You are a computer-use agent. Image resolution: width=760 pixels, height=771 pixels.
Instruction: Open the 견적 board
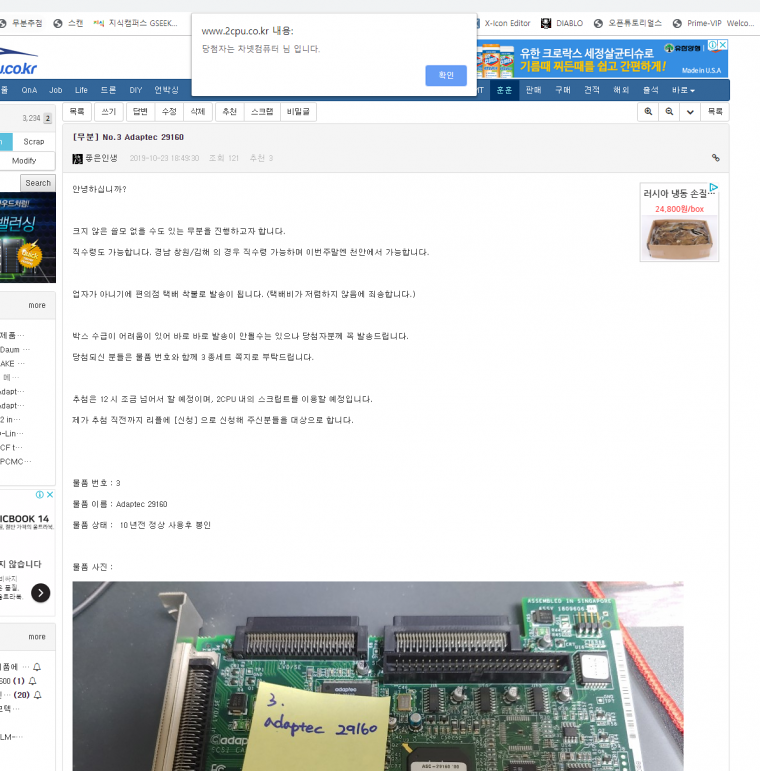coord(591,90)
